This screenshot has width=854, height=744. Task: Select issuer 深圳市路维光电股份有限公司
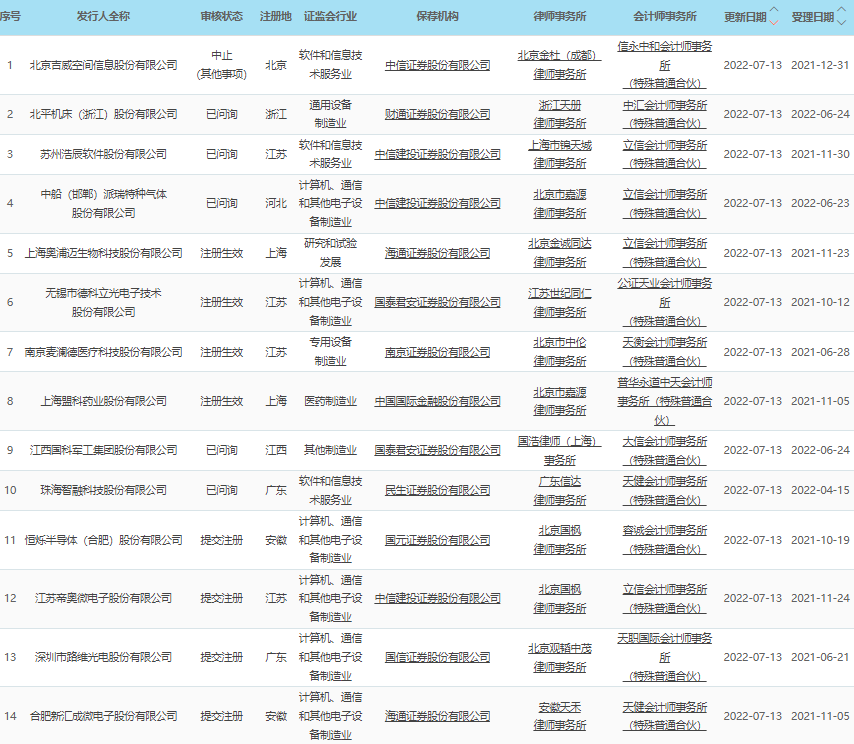(103, 657)
